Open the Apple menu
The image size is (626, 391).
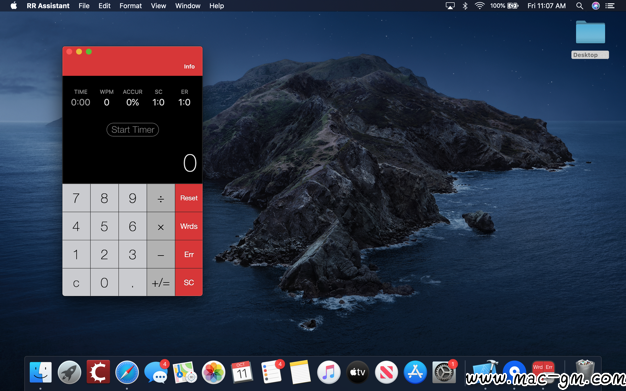14,6
